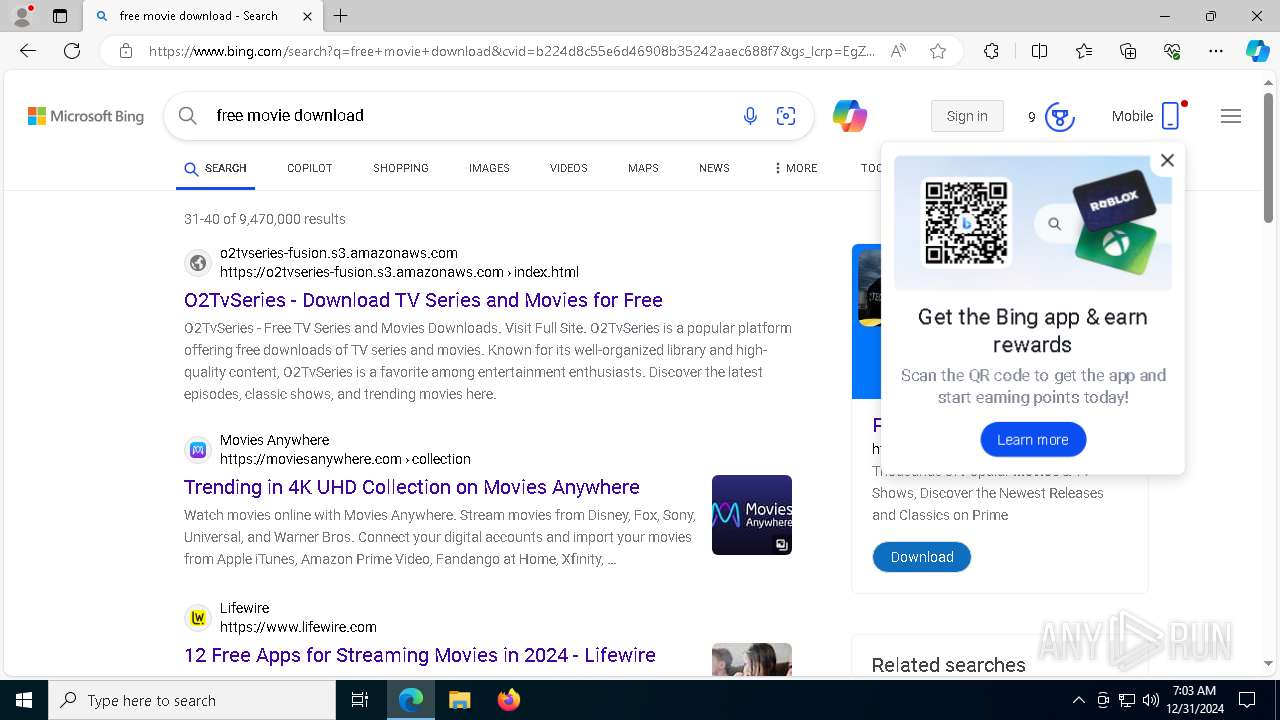The width and height of the screenshot is (1280, 720).
Task: Open the Windows Start menu
Action: 24,700
